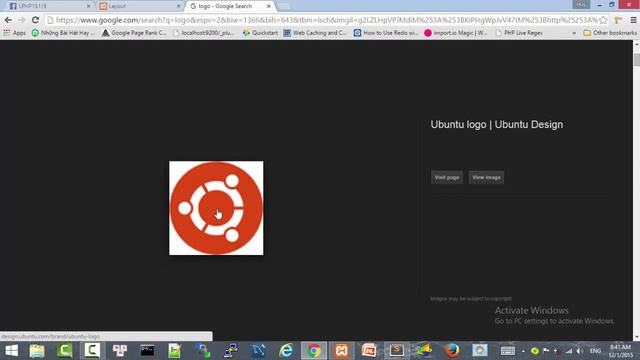Open the Sublime Text taskbar icon

point(396,351)
